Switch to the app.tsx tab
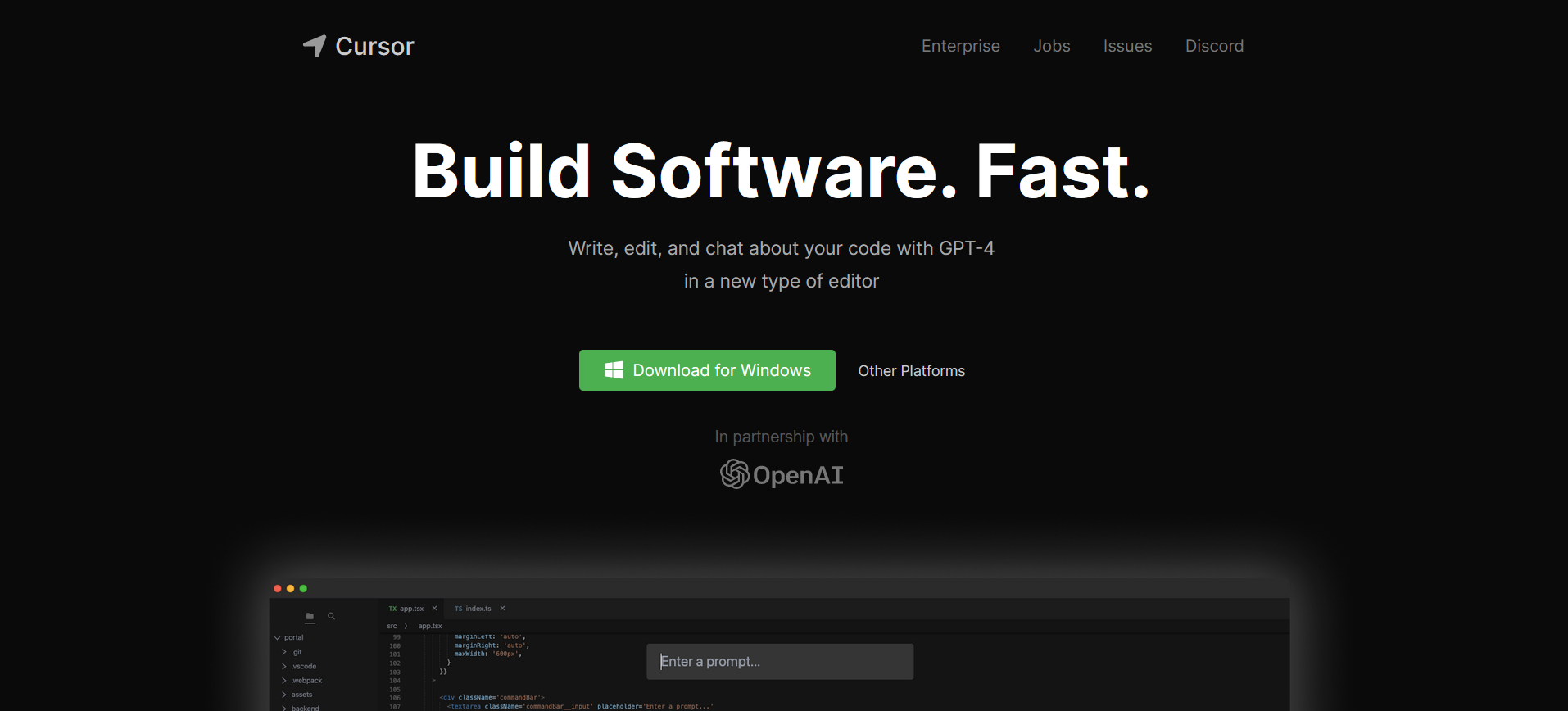This screenshot has width=1568, height=711. point(411,609)
